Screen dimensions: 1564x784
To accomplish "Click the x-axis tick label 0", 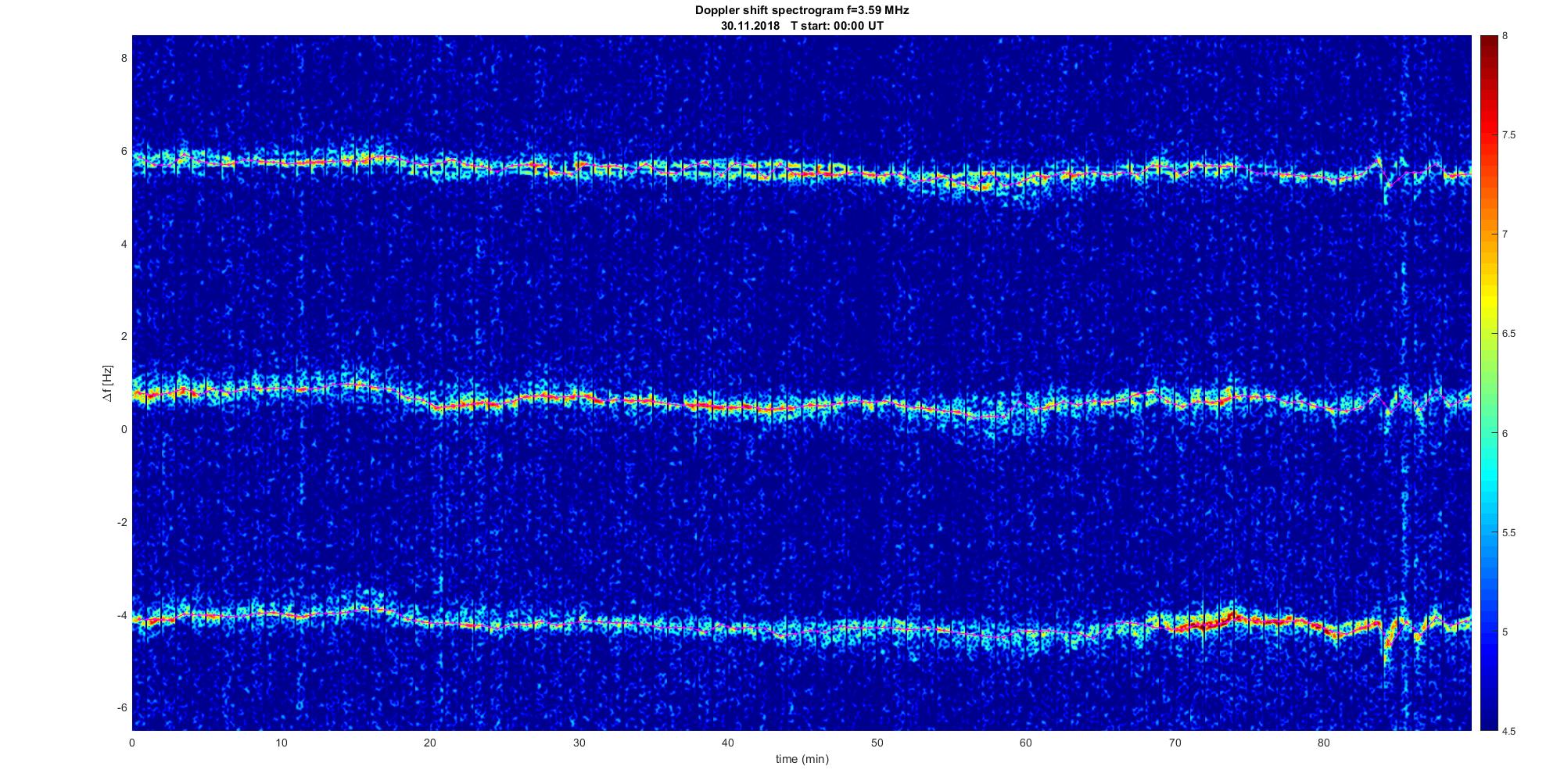I will click(x=132, y=742).
